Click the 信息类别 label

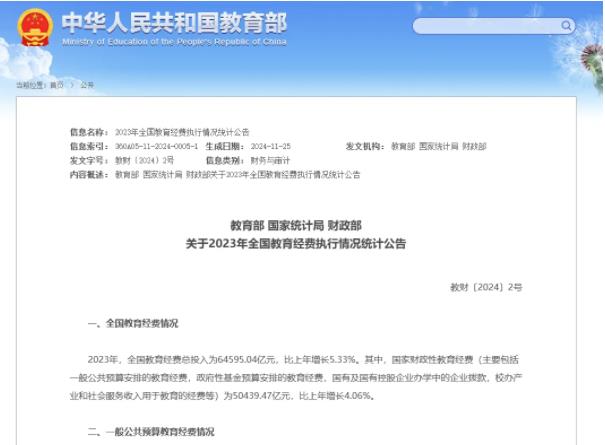point(225,160)
